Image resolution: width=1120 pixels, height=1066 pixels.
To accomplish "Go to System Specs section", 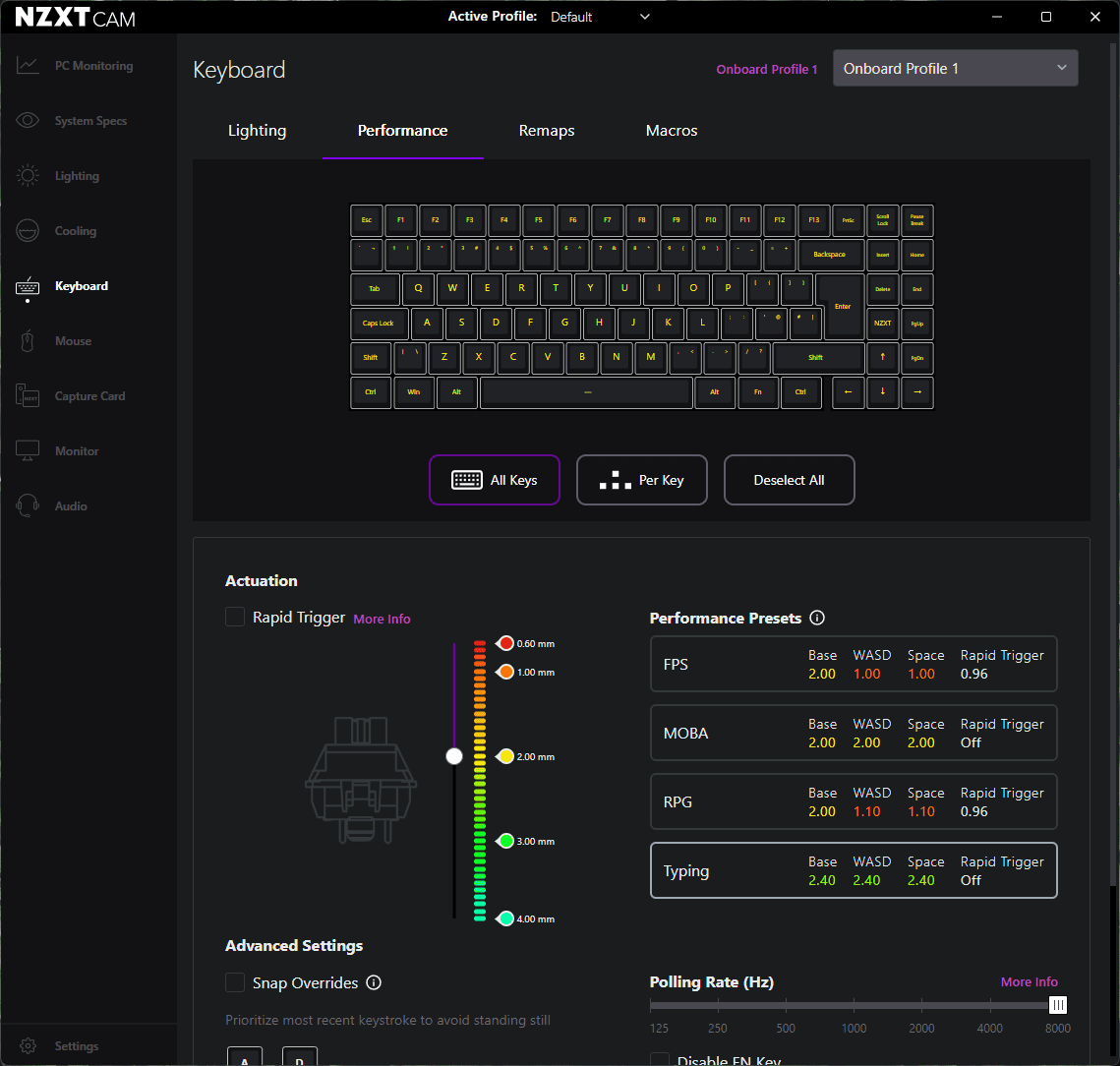I will point(88,121).
